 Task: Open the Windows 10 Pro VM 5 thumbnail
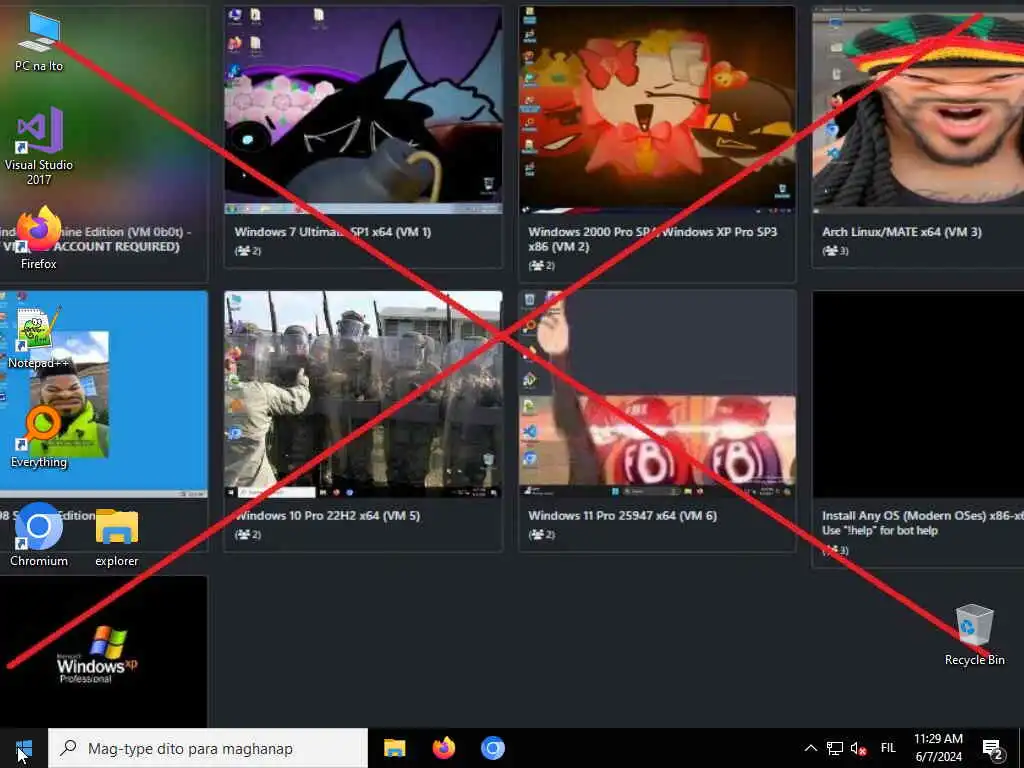pos(364,394)
